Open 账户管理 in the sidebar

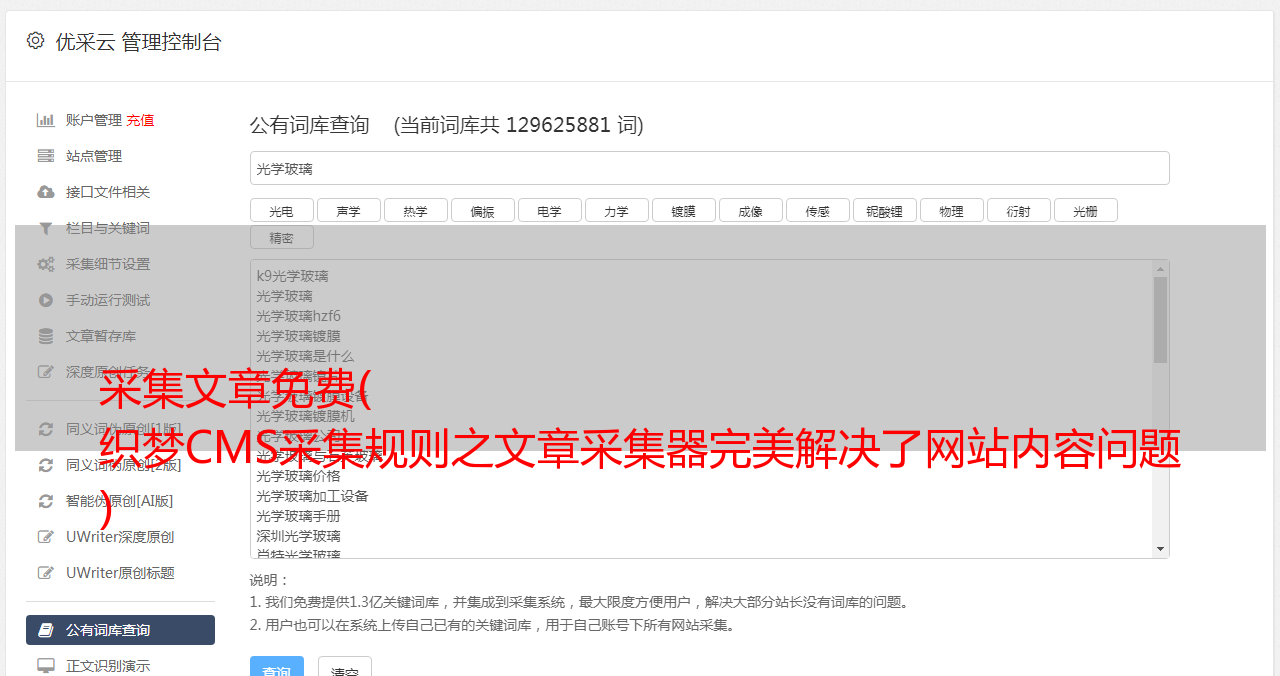tap(94, 120)
